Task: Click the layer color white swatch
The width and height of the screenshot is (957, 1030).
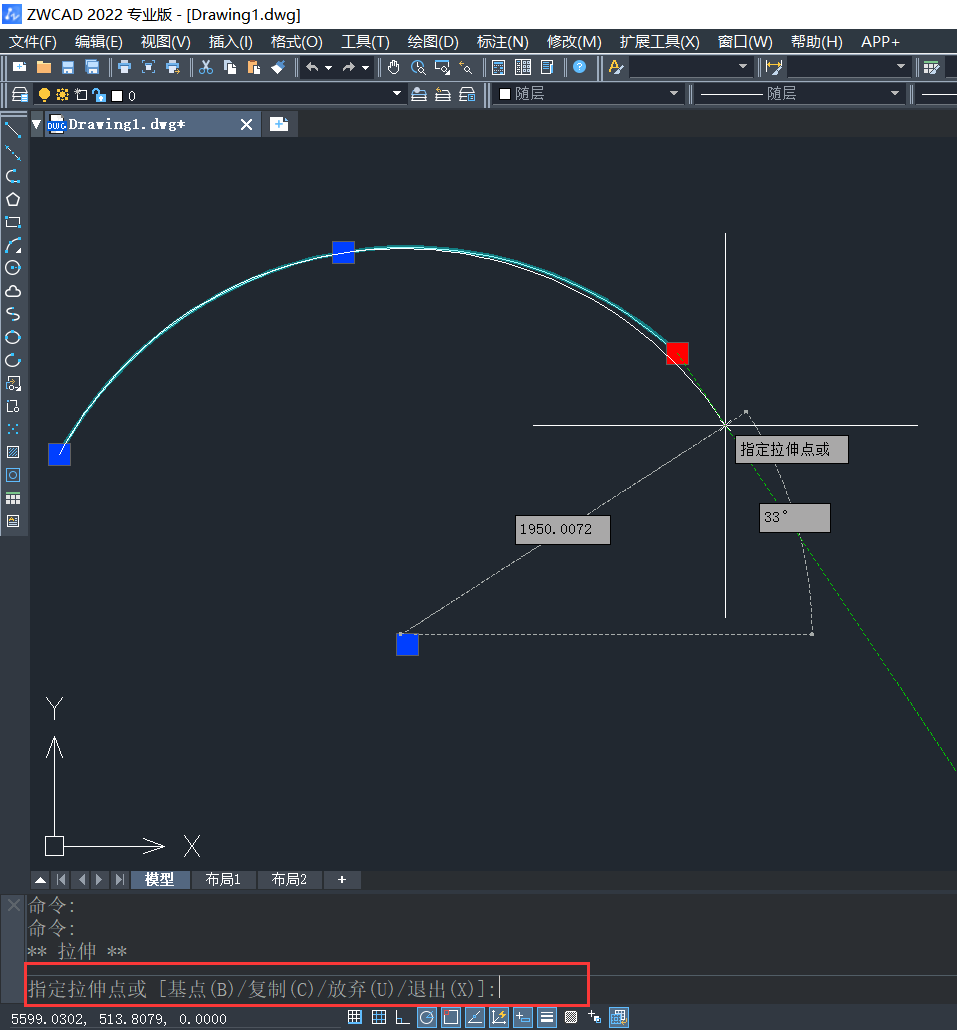Action: pyautogui.click(x=117, y=96)
